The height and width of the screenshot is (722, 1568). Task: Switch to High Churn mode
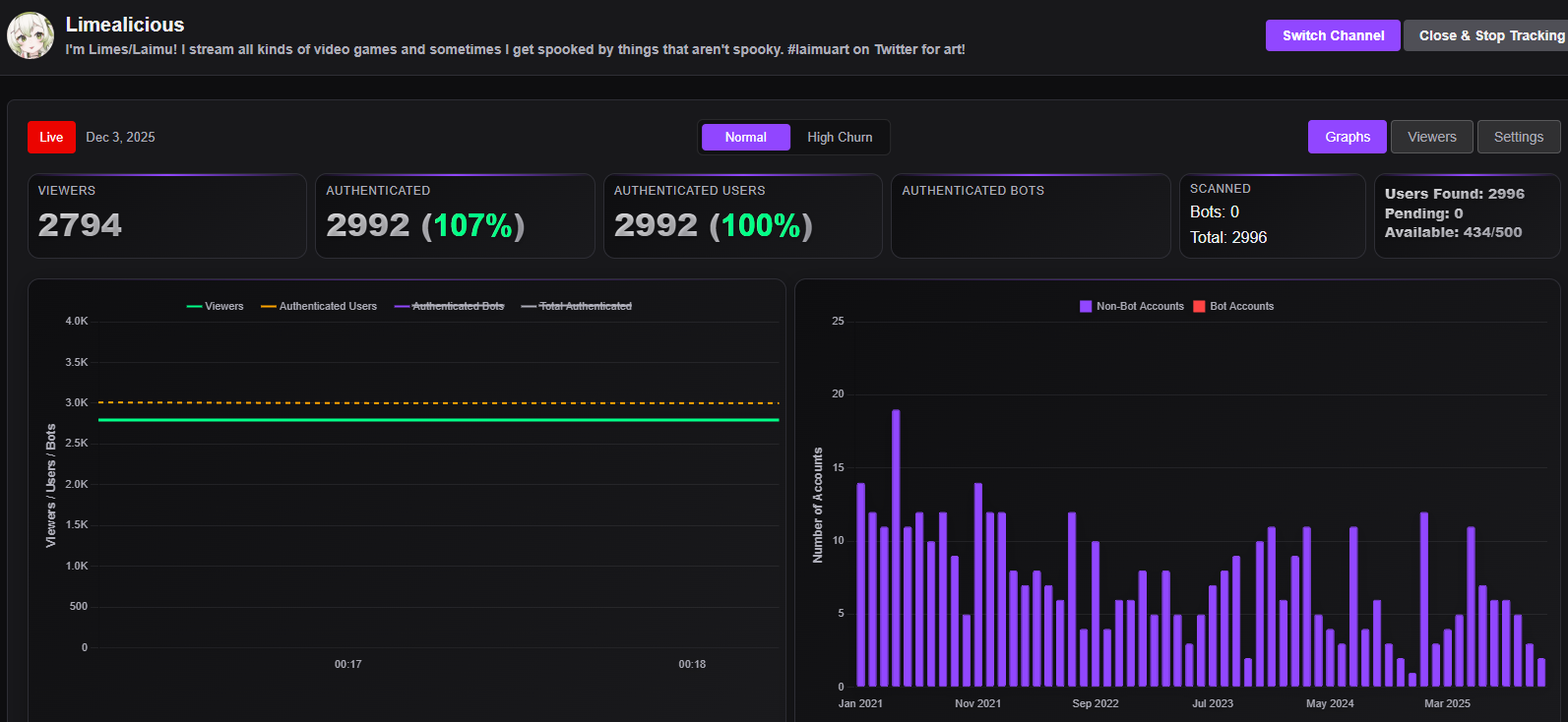[840, 137]
